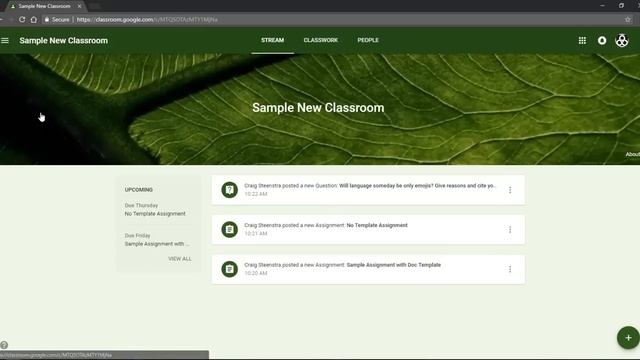640x360 pixels.
Task: Open the No Template Assignment stream post
Action: click(x=368, y=230)
